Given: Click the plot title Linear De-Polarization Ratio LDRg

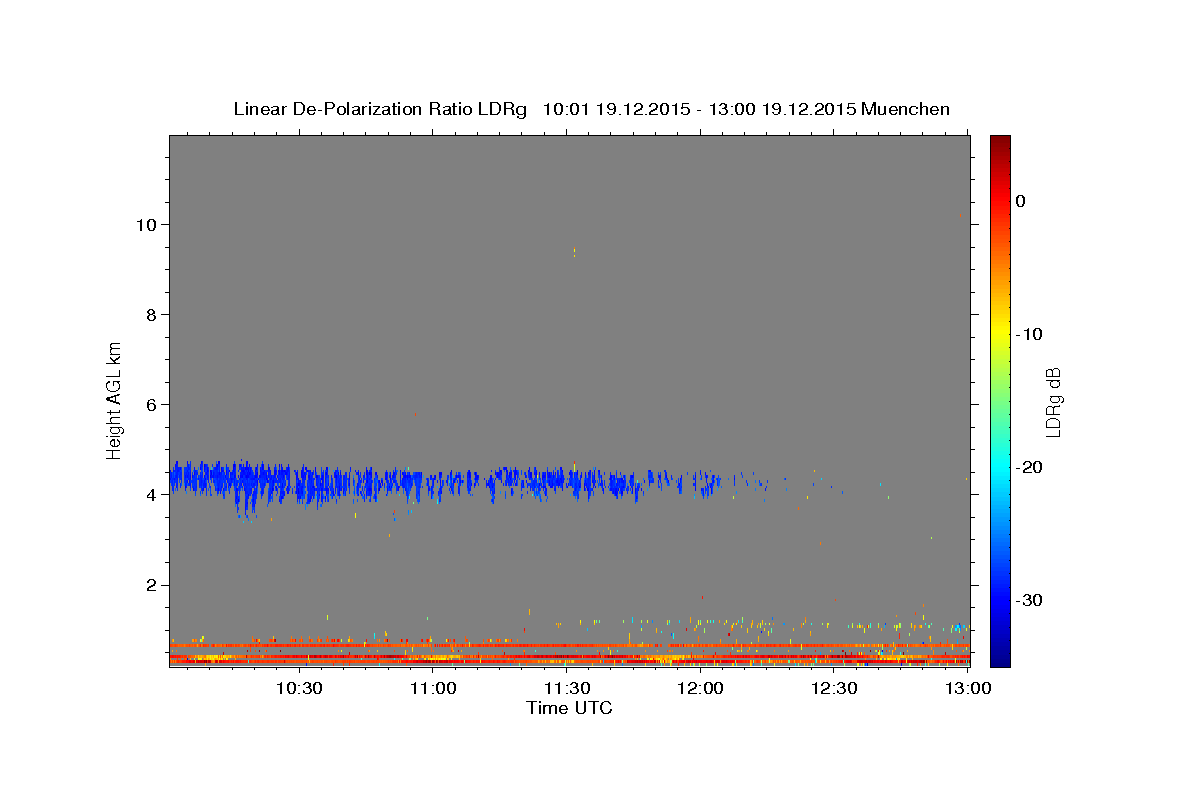Looking at the screenshot, I should pyautogui.click(x=380, y=109).
